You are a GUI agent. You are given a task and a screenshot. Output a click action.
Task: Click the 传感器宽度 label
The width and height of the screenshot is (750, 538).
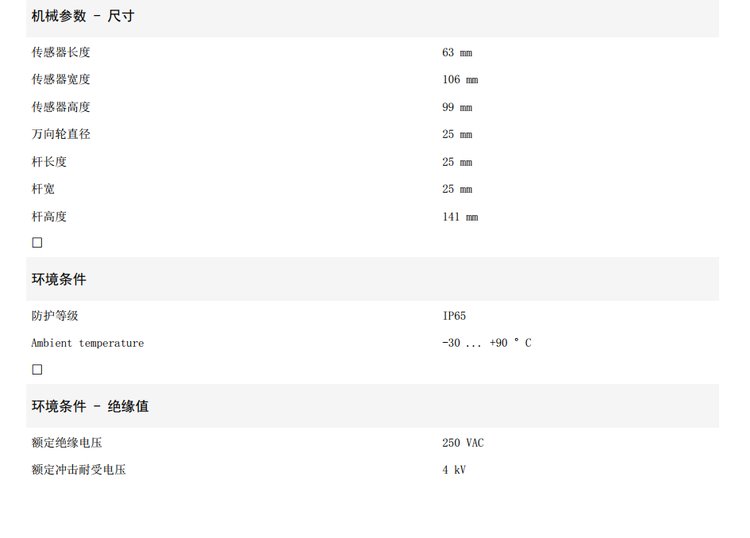(61, 79)
